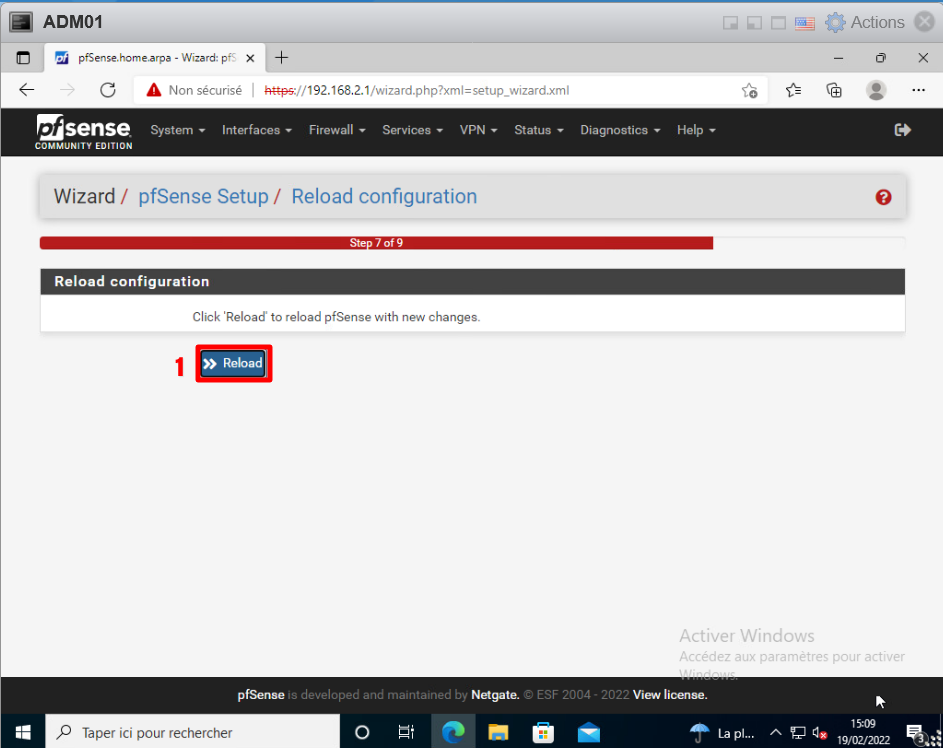This screenshot has width=943, height=748.
Task: Refresh the page with browser reload icon
Action: tap(108, 90)
